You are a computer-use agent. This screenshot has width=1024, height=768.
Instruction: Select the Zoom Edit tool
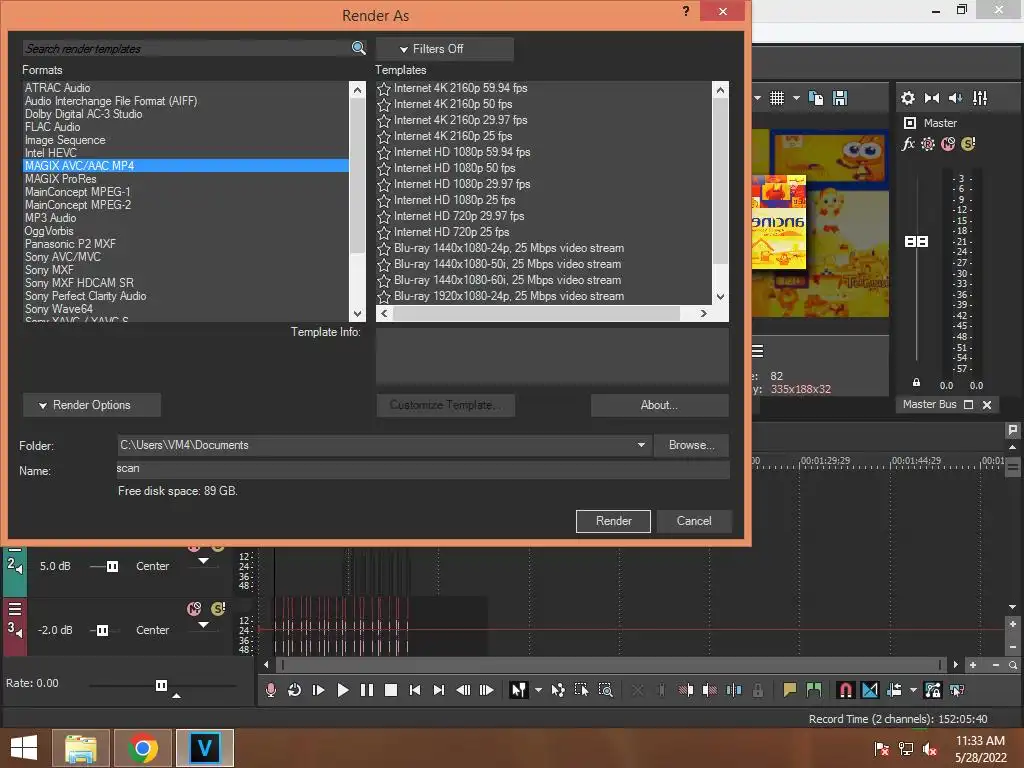[x=605, y=690]
